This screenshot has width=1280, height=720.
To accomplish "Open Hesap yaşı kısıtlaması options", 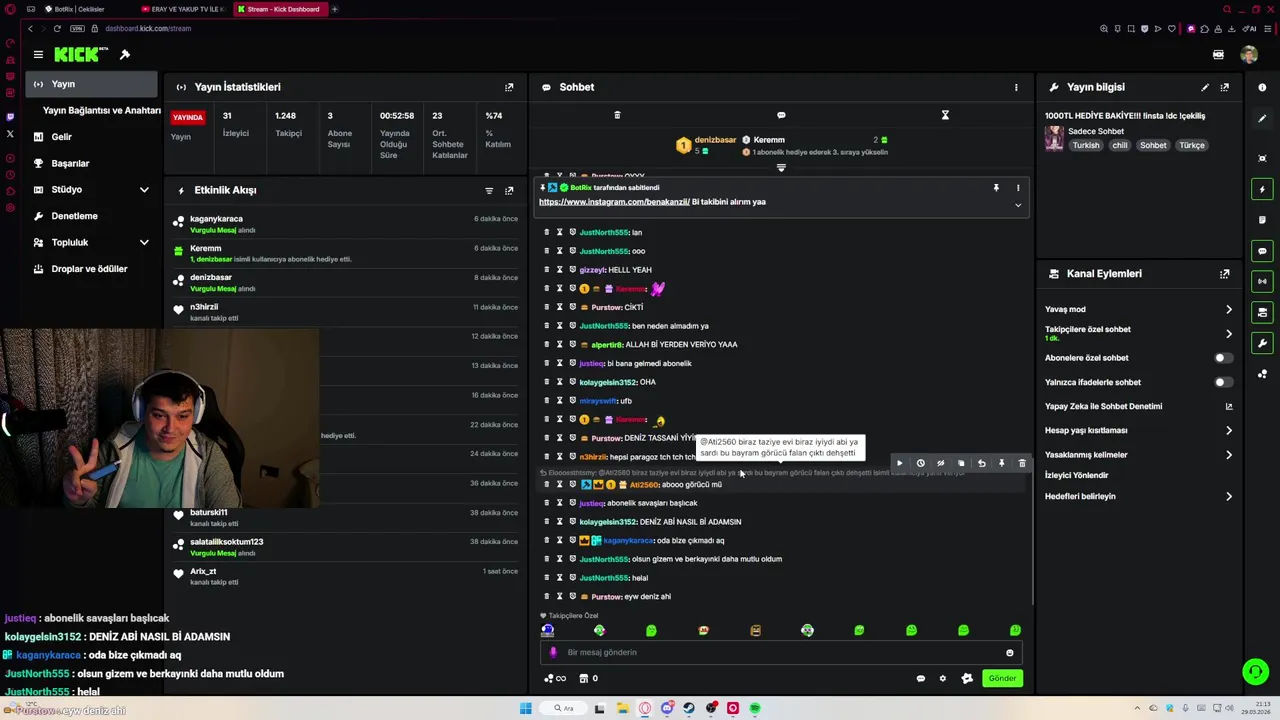I will click(1229, 431).
